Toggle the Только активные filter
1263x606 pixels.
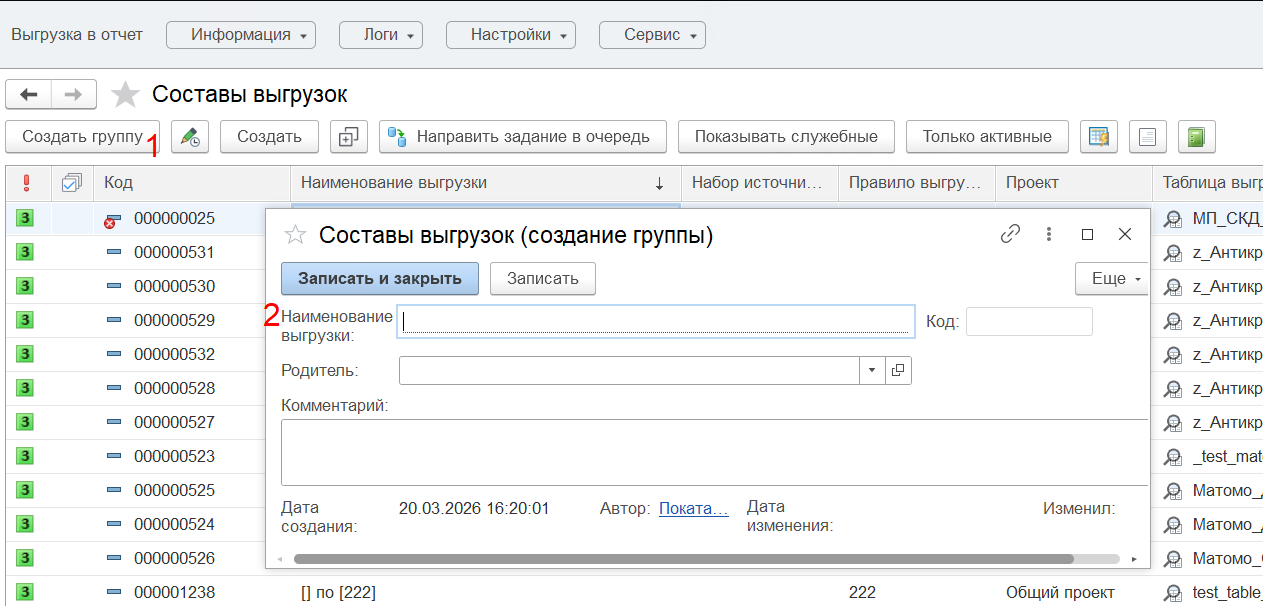pos(986,137)
